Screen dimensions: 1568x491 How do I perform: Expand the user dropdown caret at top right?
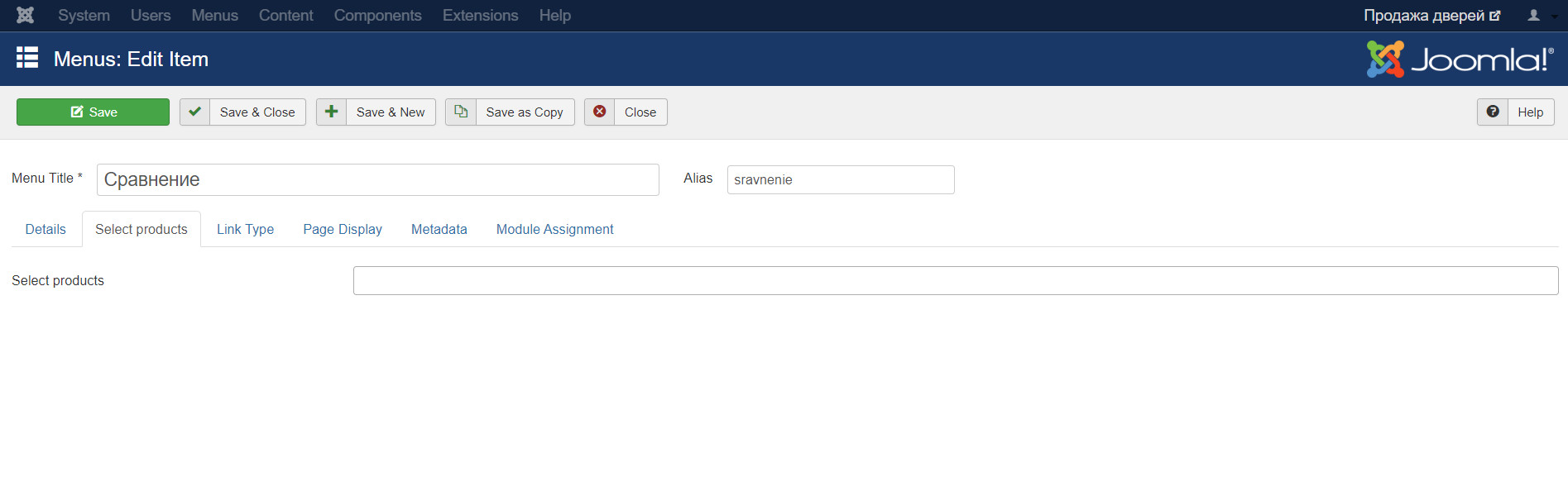tap(1554, 16)
